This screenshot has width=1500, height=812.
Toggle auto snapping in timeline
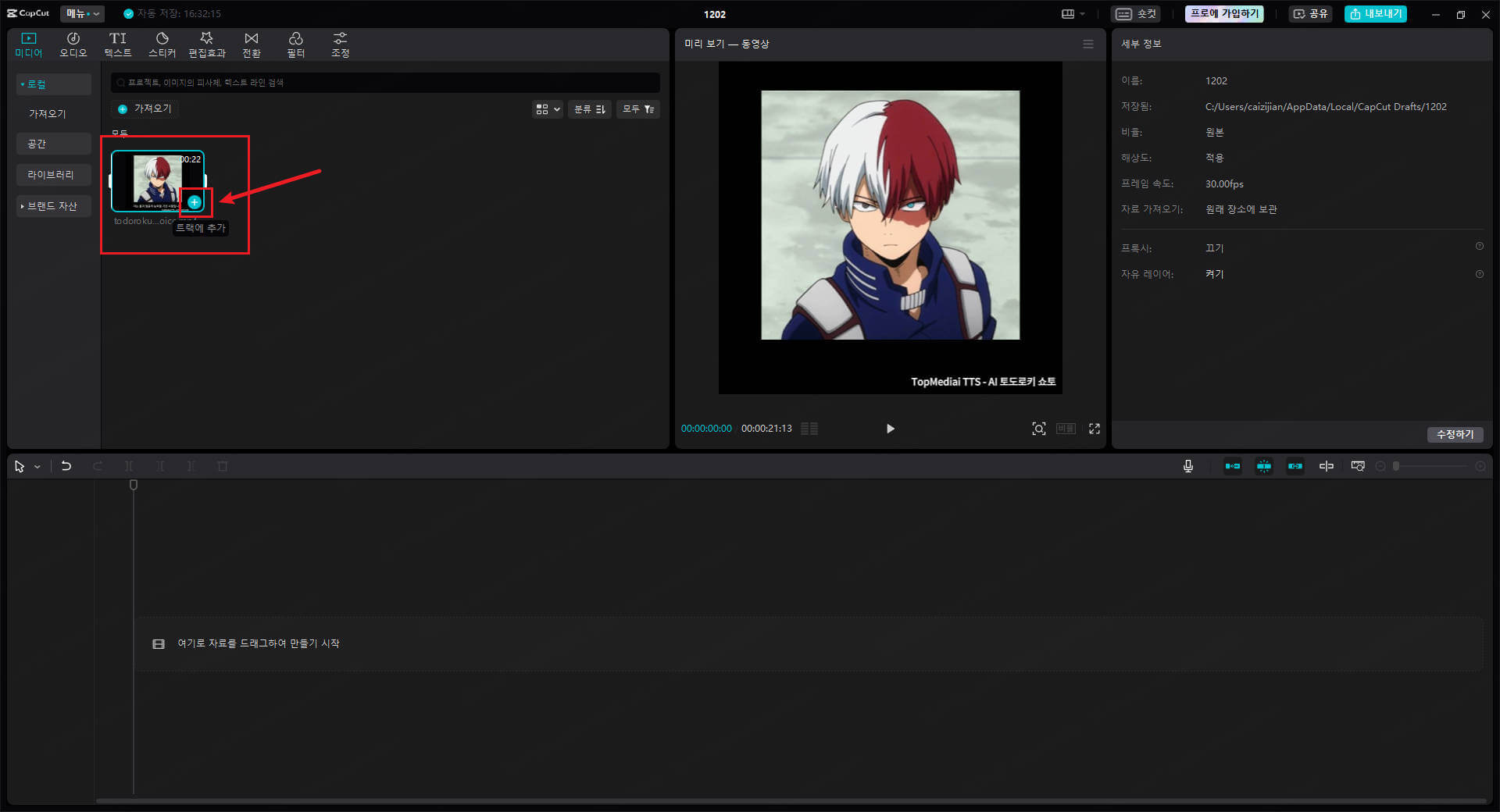(1264, 466)
